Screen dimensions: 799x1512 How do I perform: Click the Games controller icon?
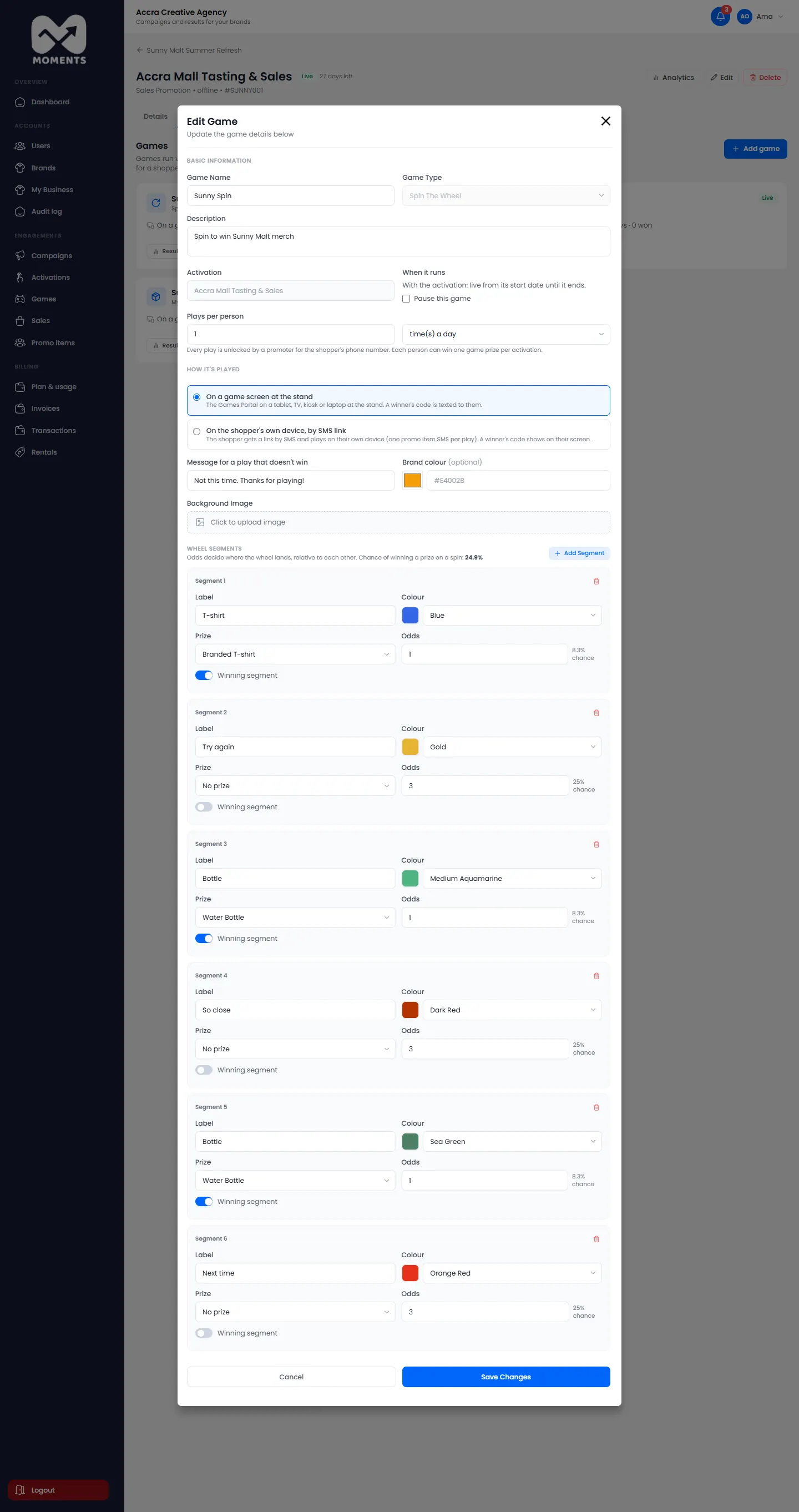coord(20,299)
